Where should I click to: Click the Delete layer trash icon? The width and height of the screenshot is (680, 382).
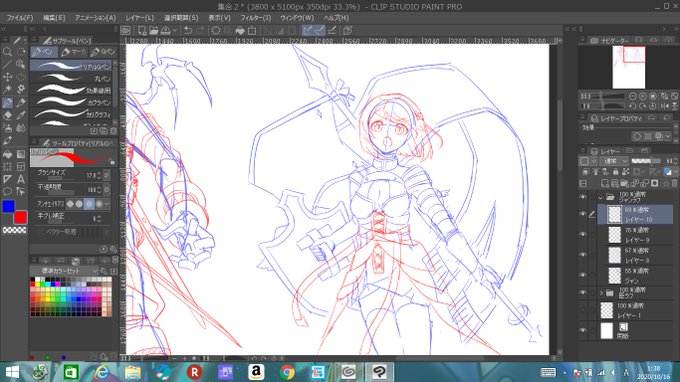coord(674,183)
